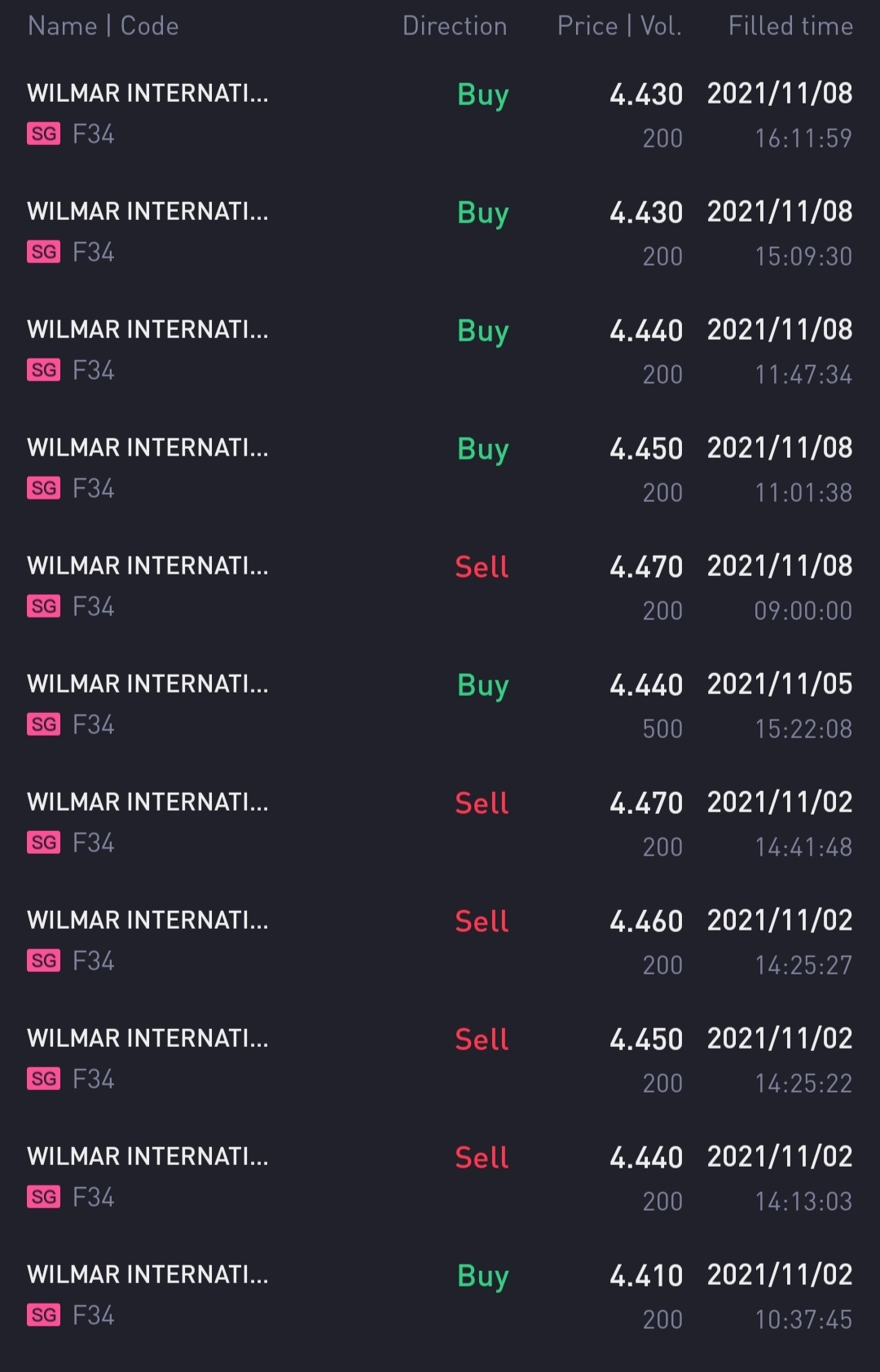Select the Name | Code column header
The width and height of the screenshot is (880, 1372).
pos(103,26)
